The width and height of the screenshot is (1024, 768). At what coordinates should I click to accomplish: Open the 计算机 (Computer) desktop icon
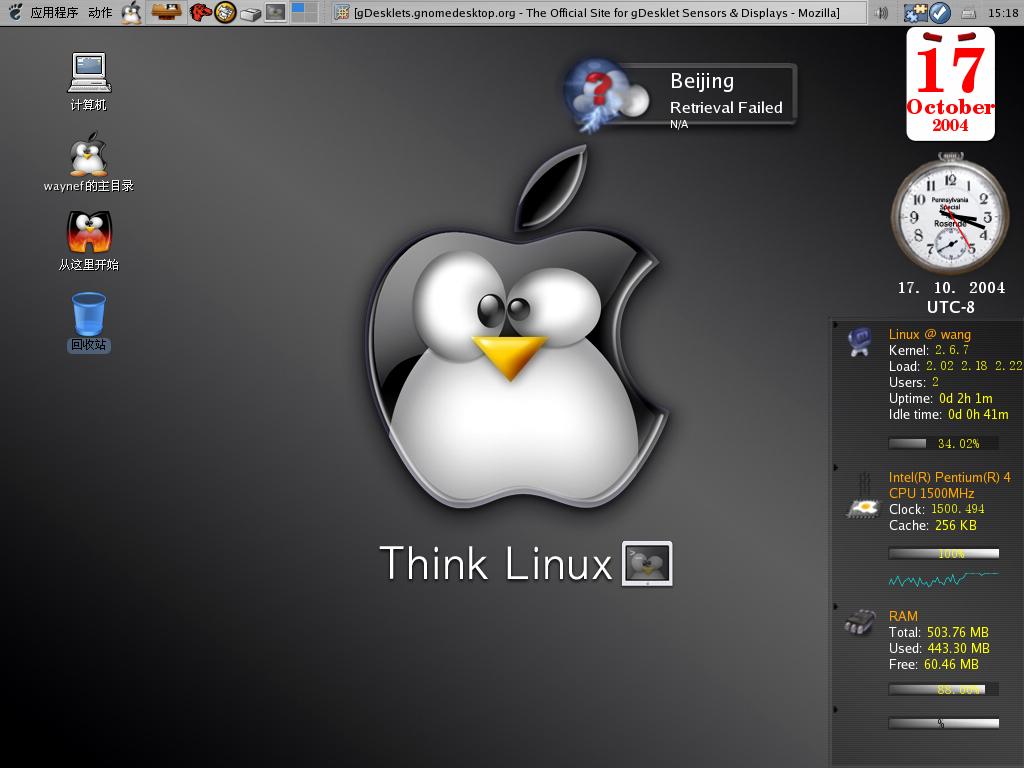click(88, 74)
